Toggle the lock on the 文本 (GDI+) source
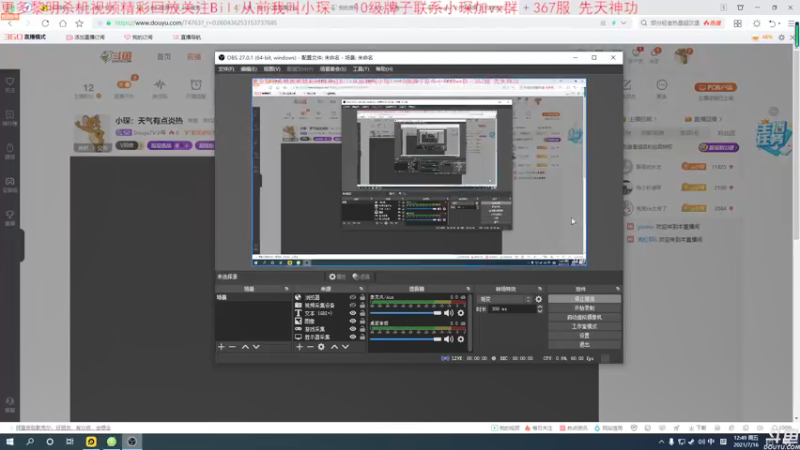The width and height of the screenshot is (800, 450). click(x=362, y=313)
